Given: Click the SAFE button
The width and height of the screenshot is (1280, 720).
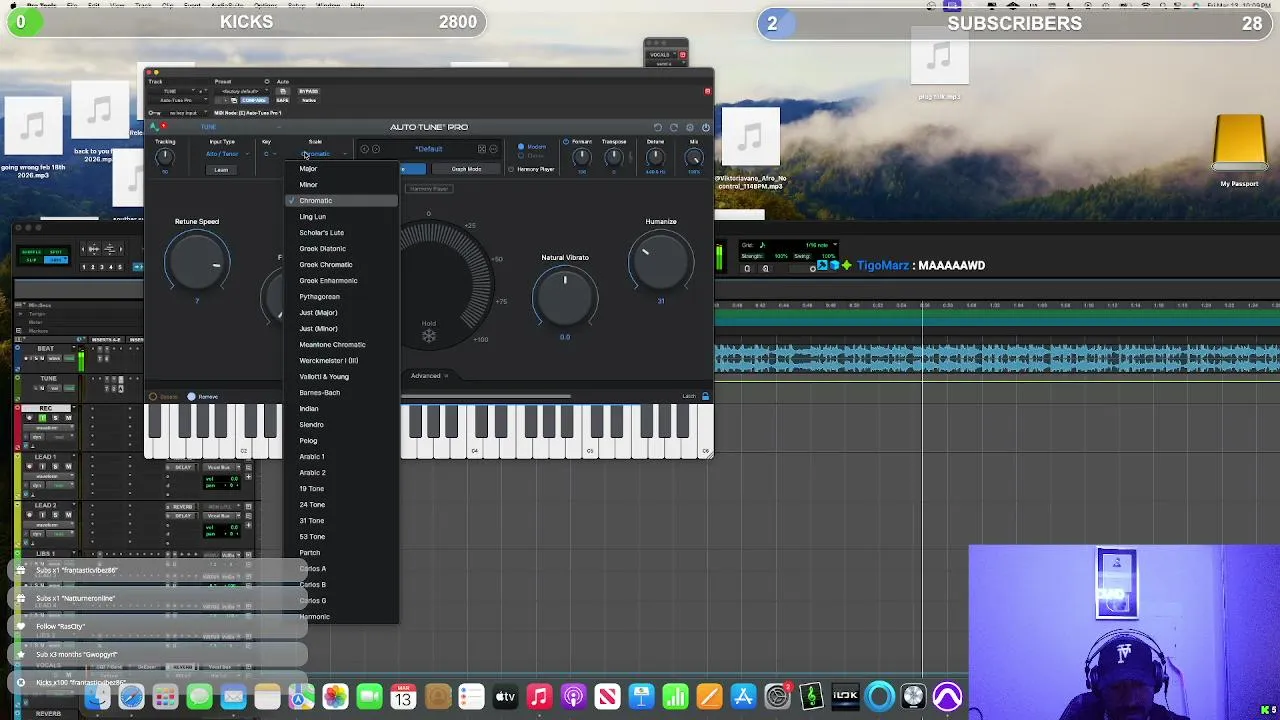Looking at the screenshot, I should [x=282, y=100].
